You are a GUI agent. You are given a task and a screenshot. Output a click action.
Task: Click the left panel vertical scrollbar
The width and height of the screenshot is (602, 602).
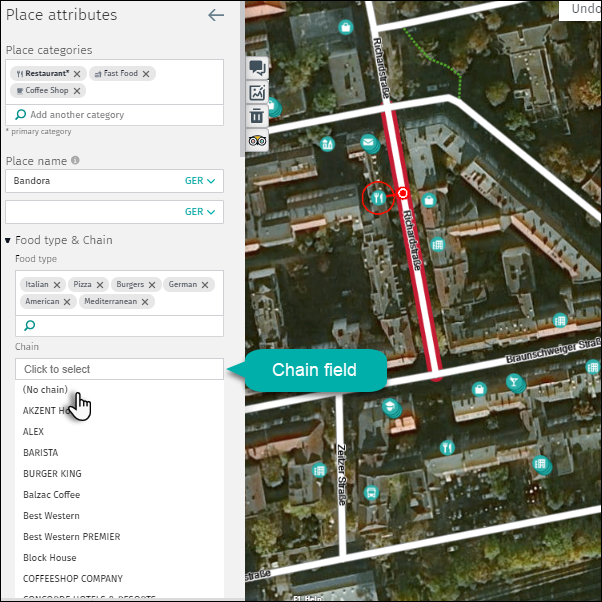(242, 79)
